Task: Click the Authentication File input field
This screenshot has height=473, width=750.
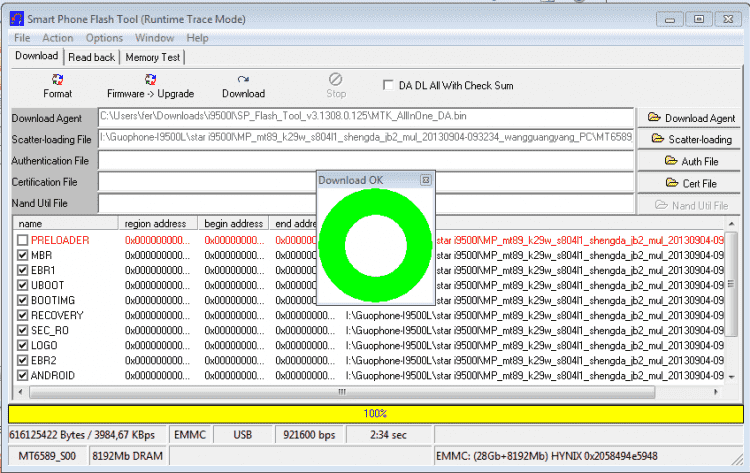Action: [x=366, y=160]
